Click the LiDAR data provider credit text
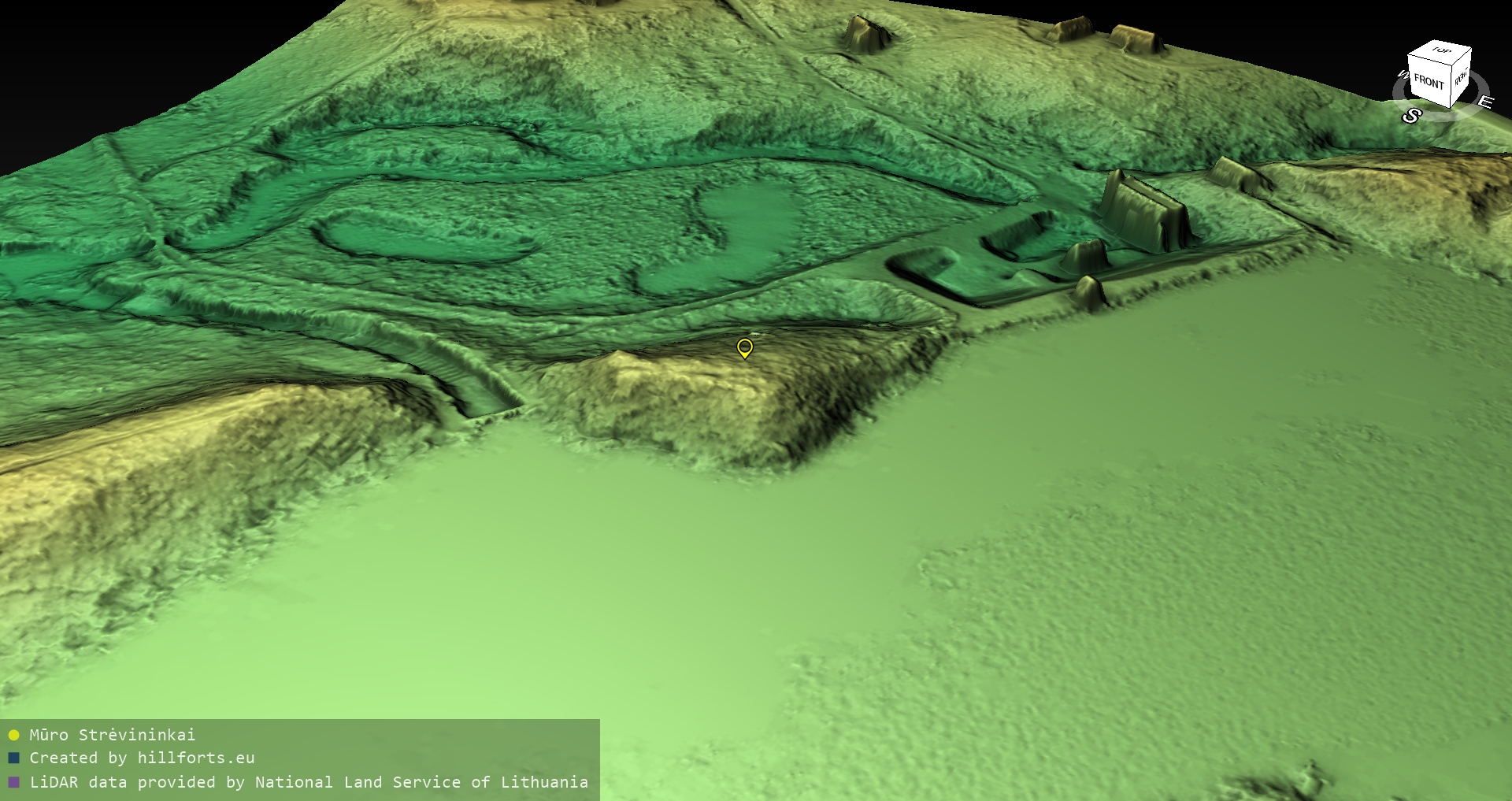The height and width of the screenshot is (801, 1512). click(x=309, y=782)
